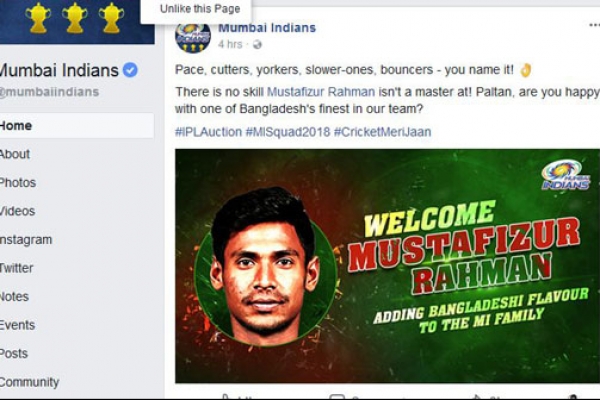600x400 pixels.
Task: Open the Videos section
Action: pos(17,211)
